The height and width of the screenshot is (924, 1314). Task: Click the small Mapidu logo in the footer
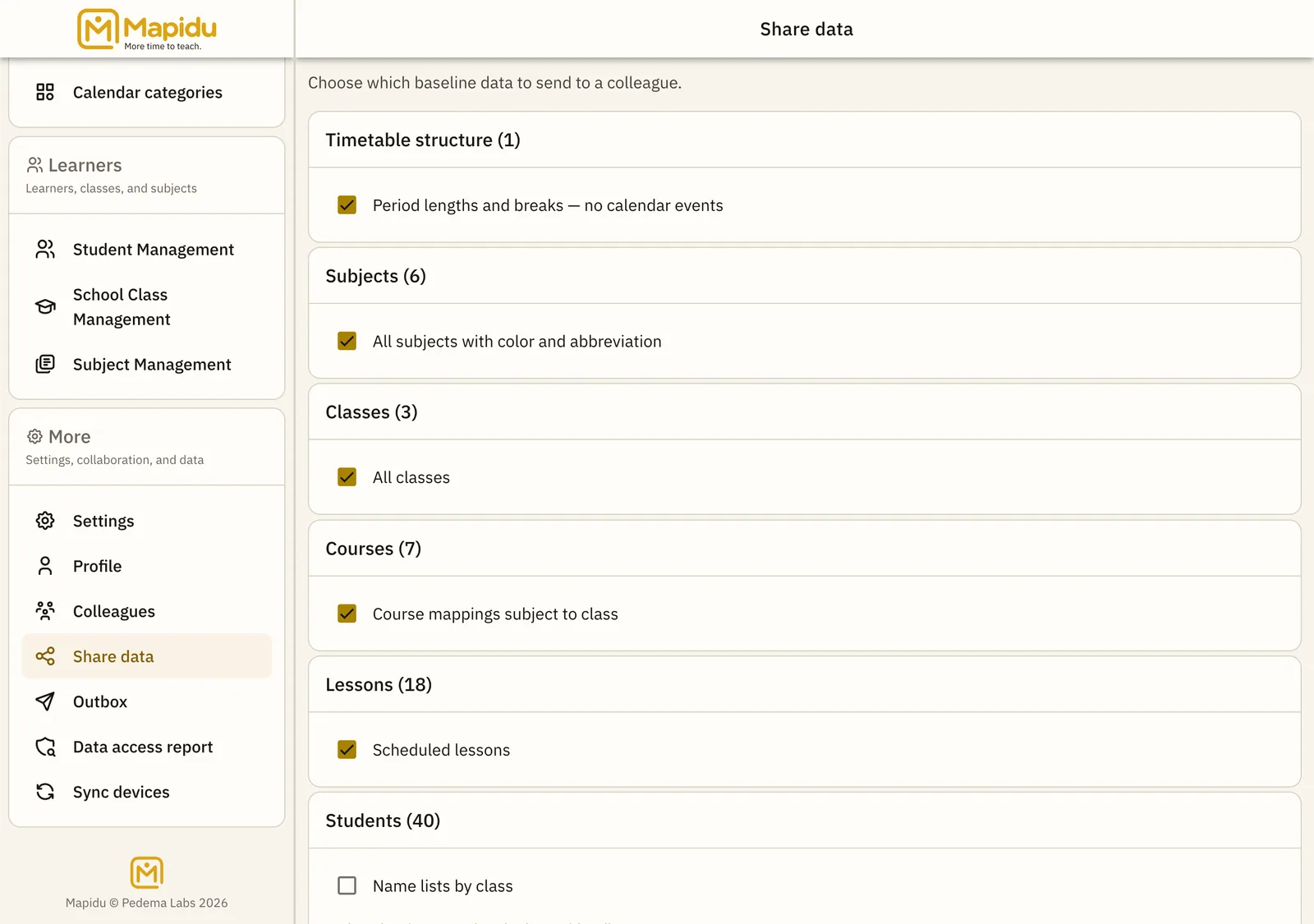point(147,872)
